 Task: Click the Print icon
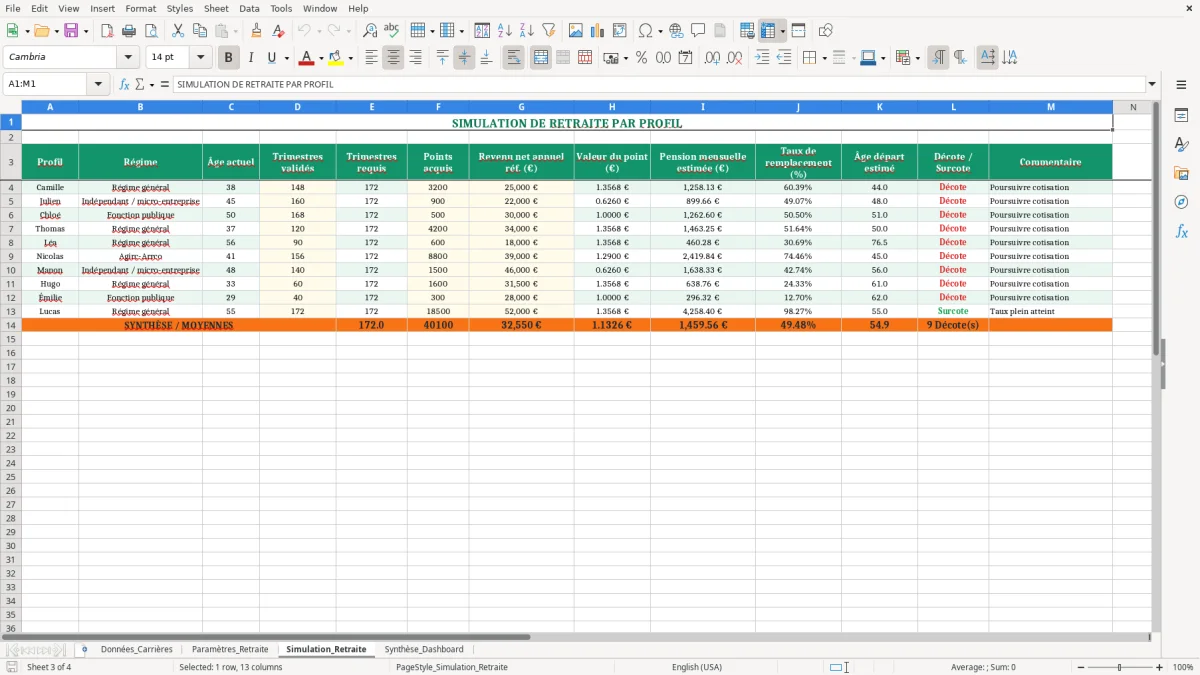(129, 31)
